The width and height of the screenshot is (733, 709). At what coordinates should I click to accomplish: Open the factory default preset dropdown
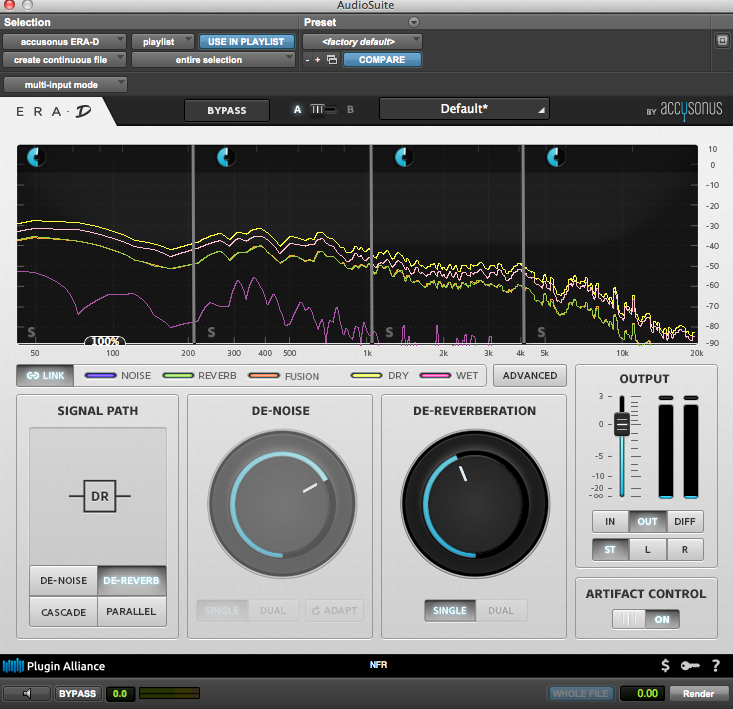(362, 42)
